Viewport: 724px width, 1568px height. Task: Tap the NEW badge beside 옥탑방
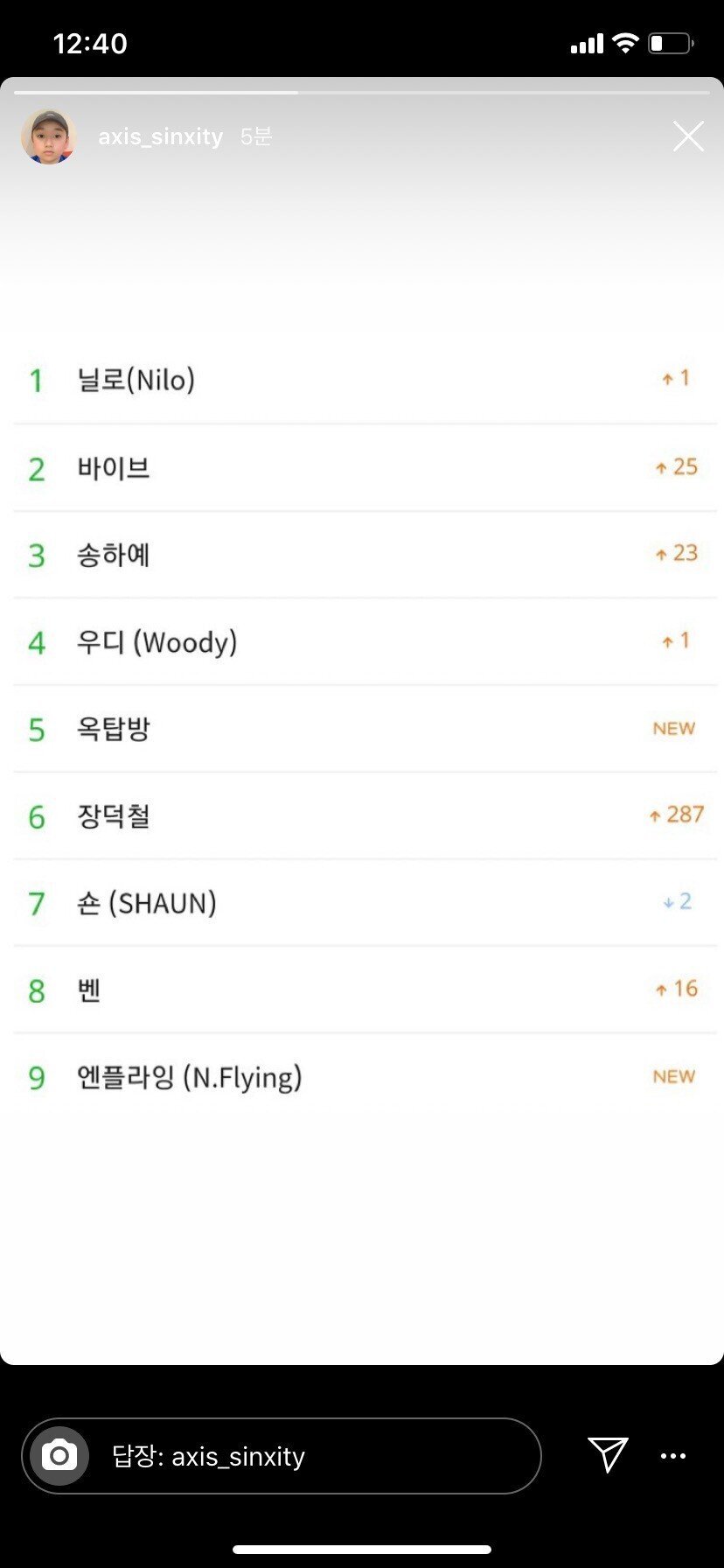(673, 728)
